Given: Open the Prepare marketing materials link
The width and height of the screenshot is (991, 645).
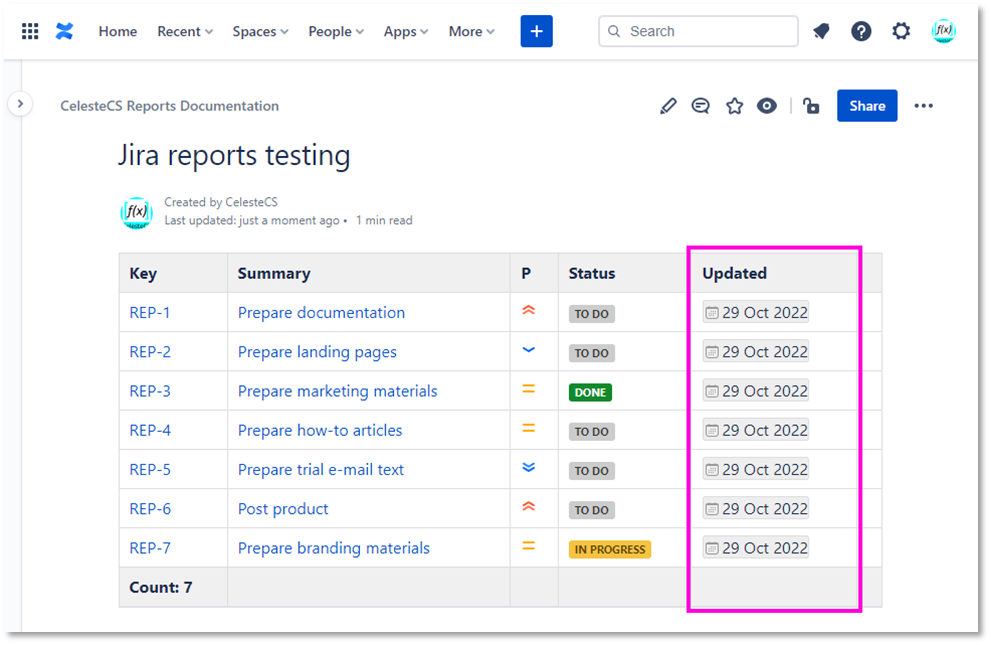Looking at the screenshot, I should [337, 391].
